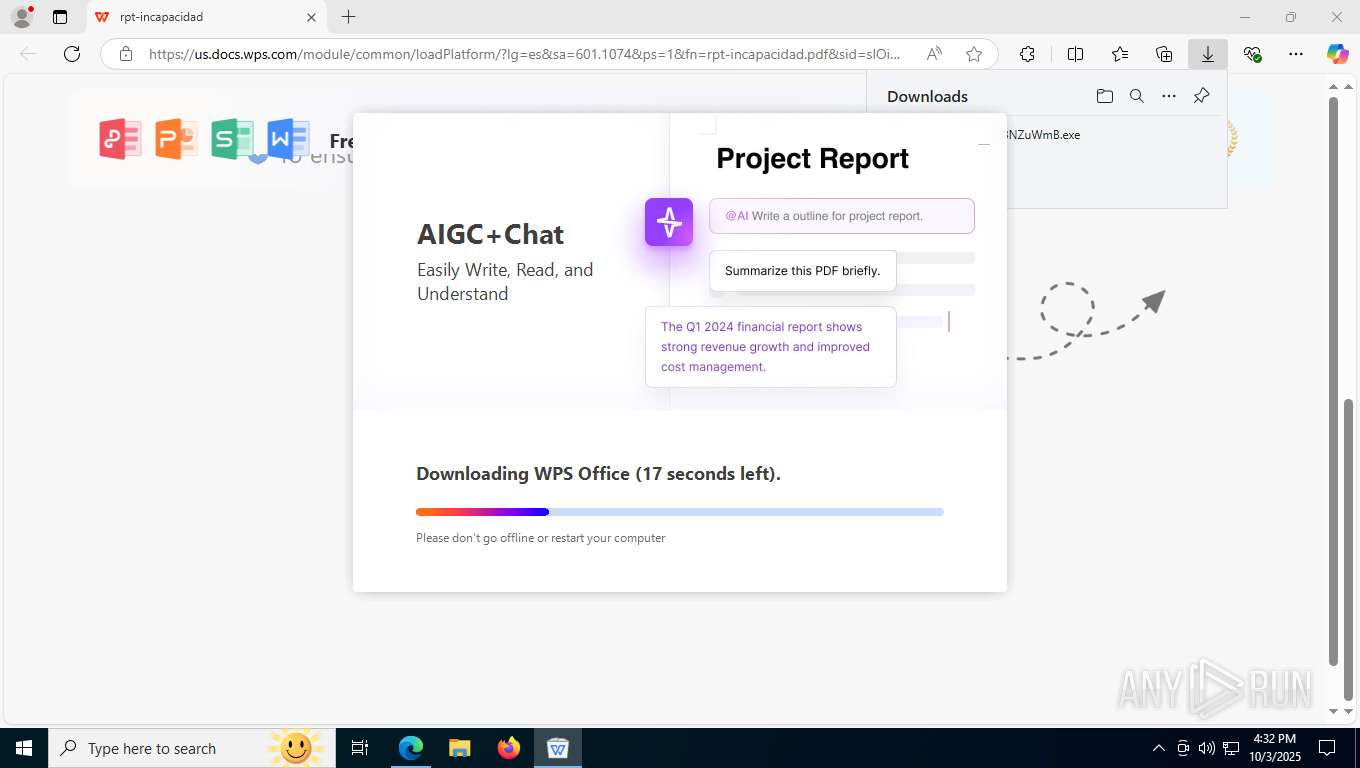Open File Explorer from the taskbar
Screen dimensions: 1360x768
tap(459, 748)
